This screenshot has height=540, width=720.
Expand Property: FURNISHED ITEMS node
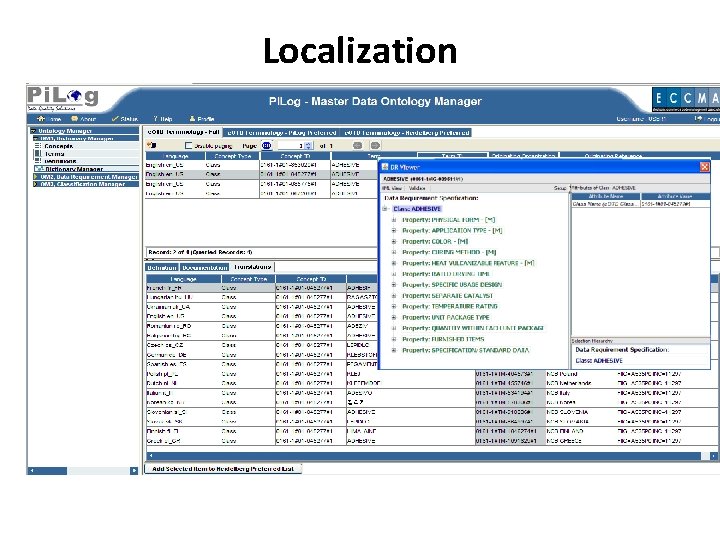coord(394,339)
